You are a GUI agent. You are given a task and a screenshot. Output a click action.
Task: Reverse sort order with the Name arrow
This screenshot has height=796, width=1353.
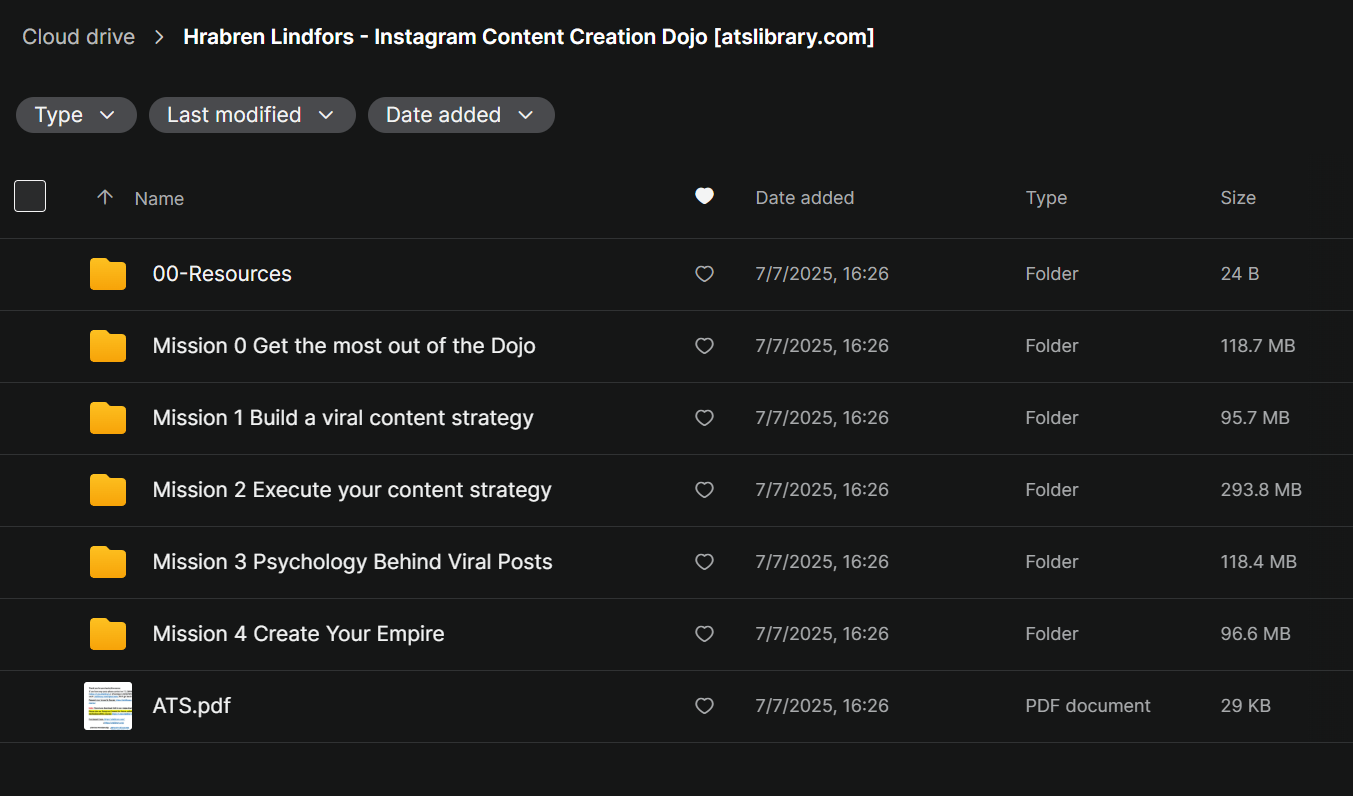[x=105, y=198]
